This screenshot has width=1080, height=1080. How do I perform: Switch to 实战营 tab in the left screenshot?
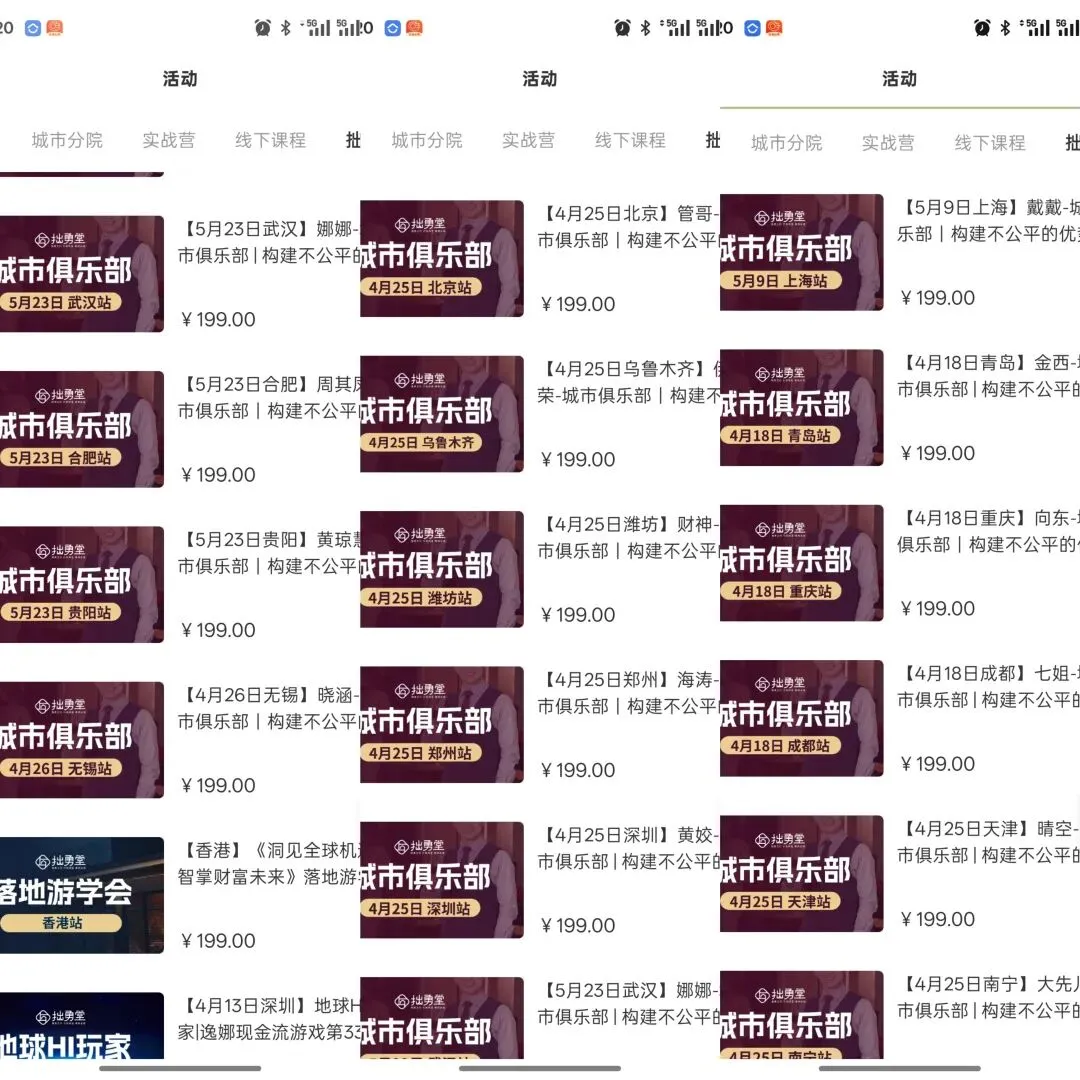169,141
